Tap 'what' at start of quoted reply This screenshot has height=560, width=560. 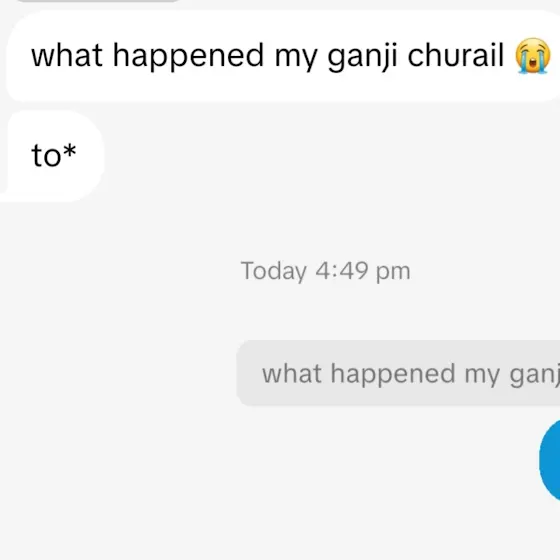point(292,374)
